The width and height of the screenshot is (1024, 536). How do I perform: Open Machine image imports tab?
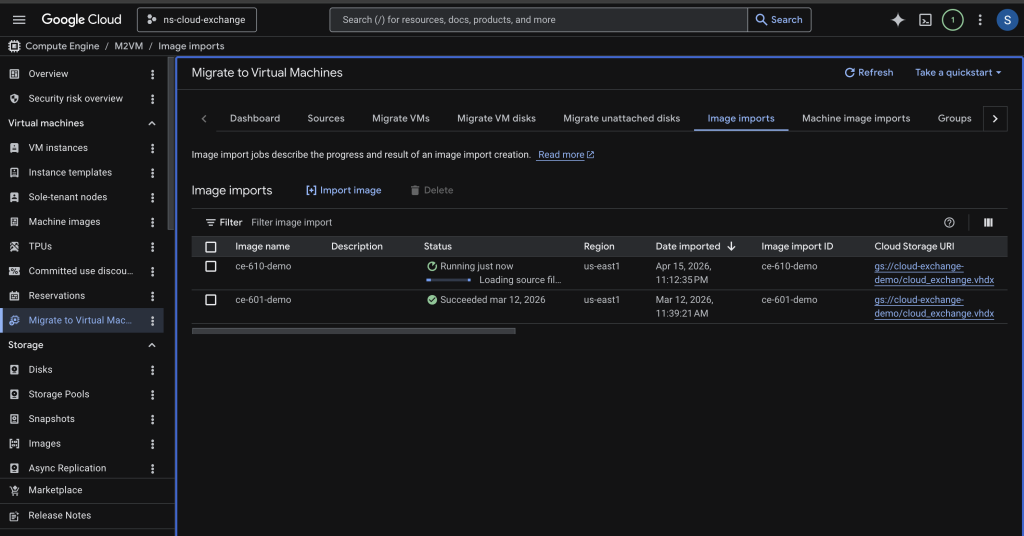[856, 118]
